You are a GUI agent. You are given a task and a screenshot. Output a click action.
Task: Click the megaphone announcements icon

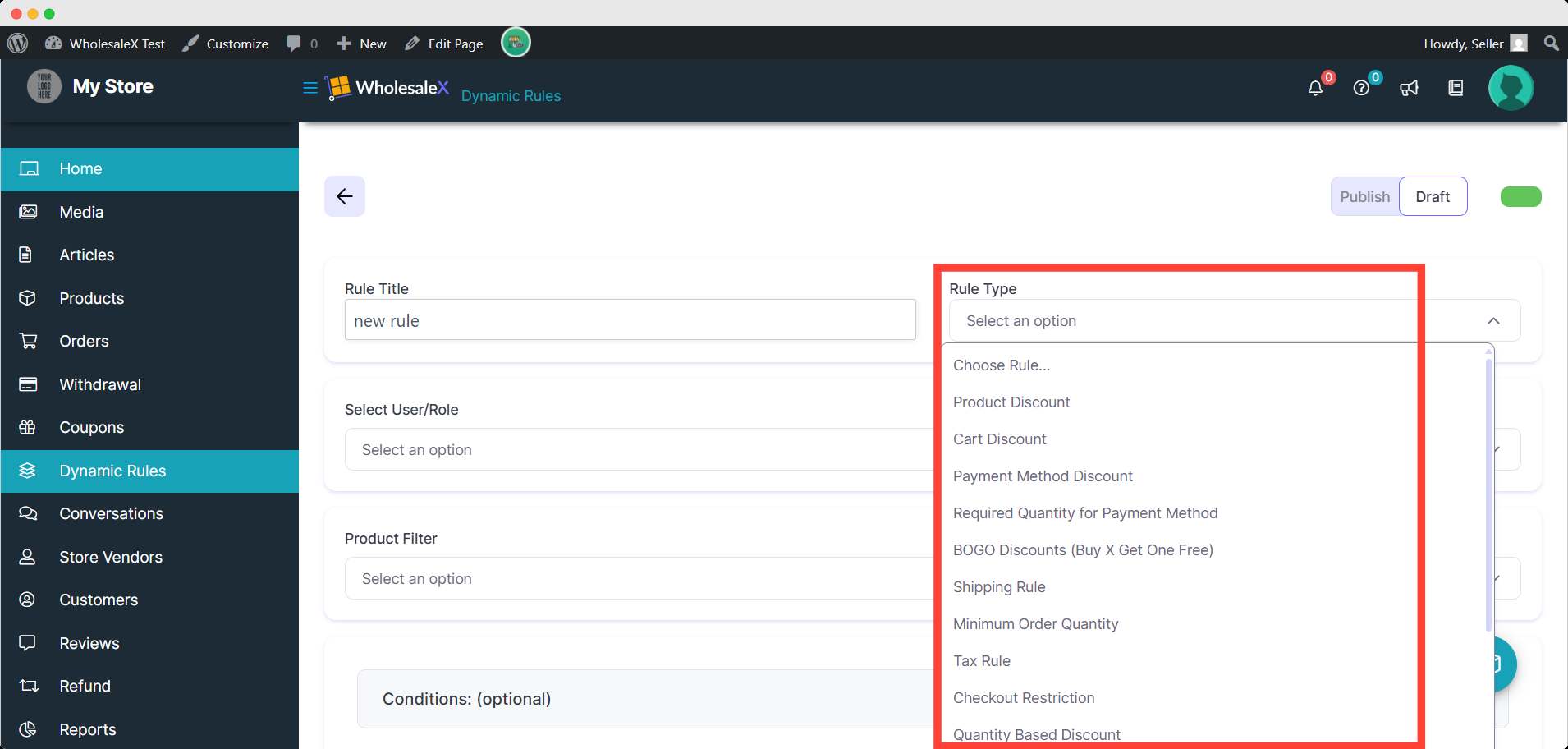pos(1409,88)
